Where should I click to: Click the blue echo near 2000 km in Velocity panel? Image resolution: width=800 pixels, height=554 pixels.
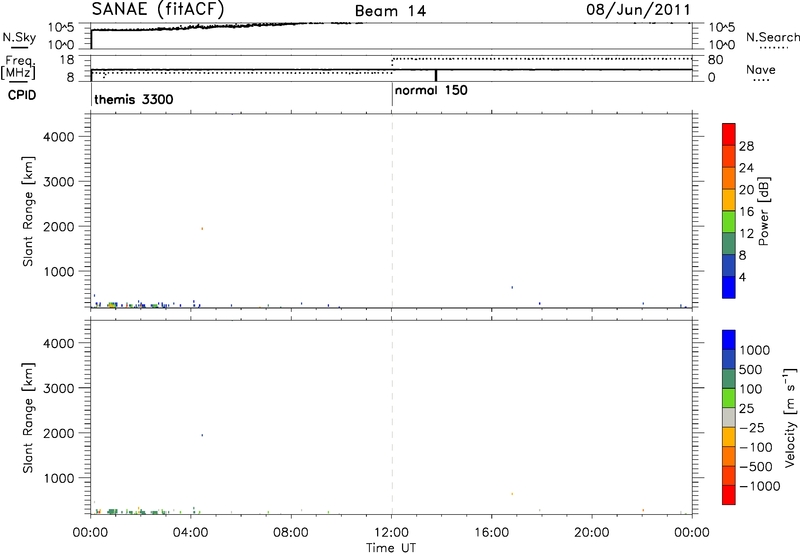[x=202, y=435]
